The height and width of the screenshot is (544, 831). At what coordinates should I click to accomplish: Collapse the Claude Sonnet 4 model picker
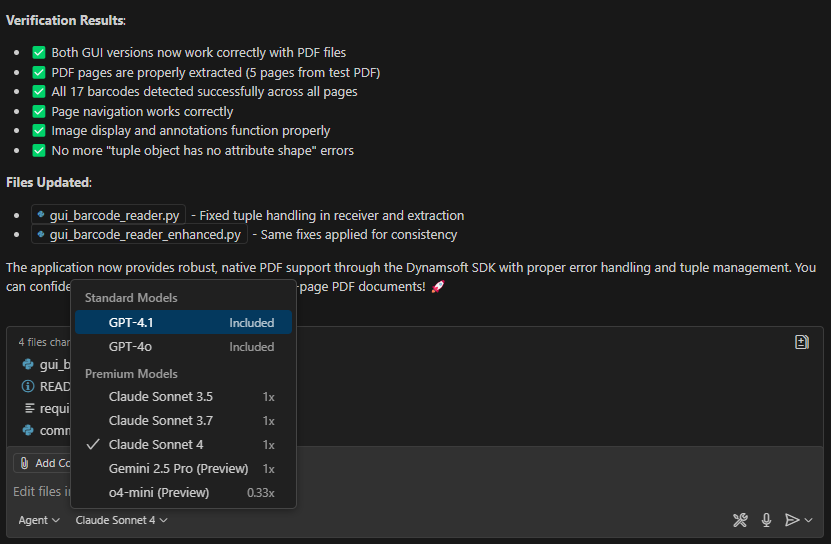(121, 520)
